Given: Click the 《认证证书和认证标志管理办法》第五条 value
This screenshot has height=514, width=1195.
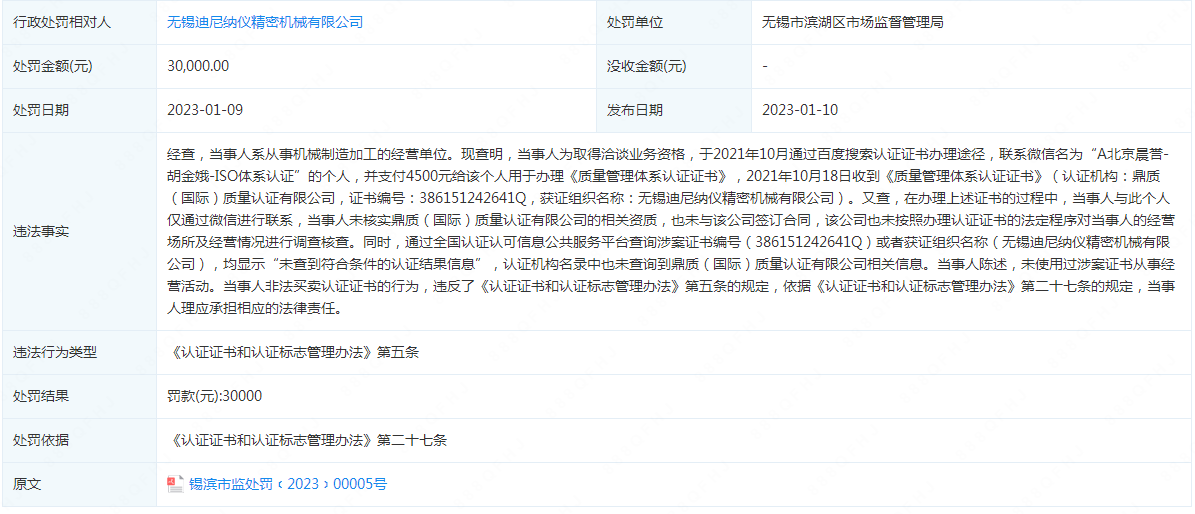Looking at the screenshot, I should point(293,352).
